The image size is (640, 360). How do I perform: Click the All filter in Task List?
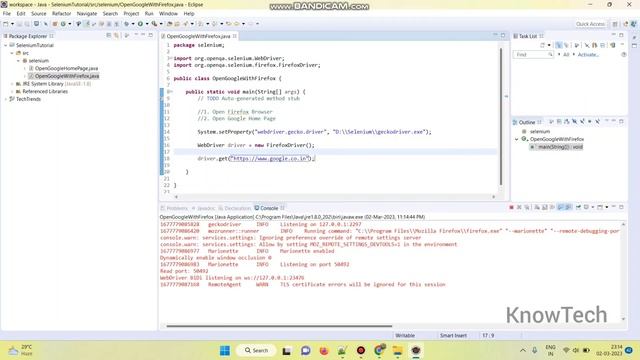(x=566, y=55)
